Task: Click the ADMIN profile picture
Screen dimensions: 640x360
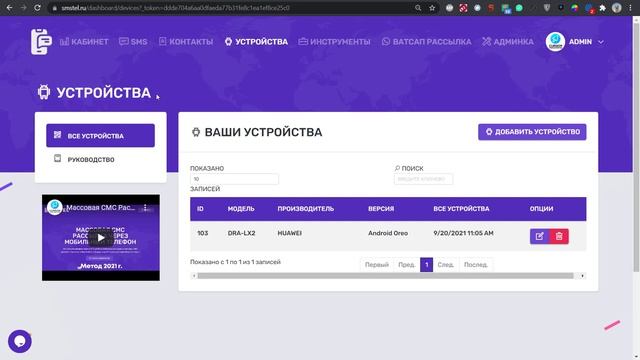Action: (555, 42)
